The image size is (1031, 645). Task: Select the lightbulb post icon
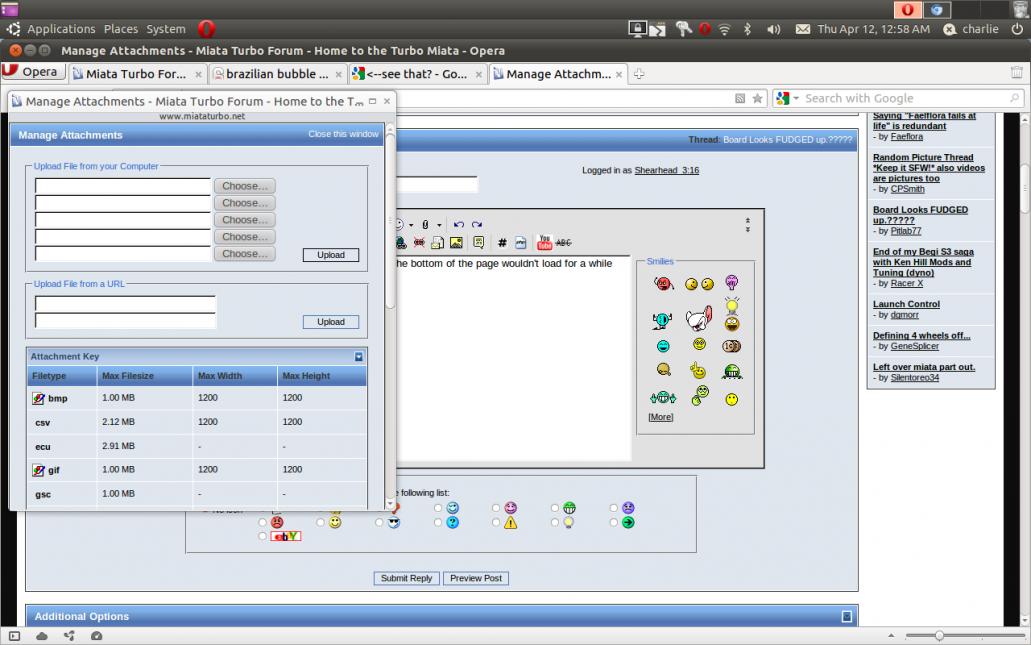(x=569, y=522)
